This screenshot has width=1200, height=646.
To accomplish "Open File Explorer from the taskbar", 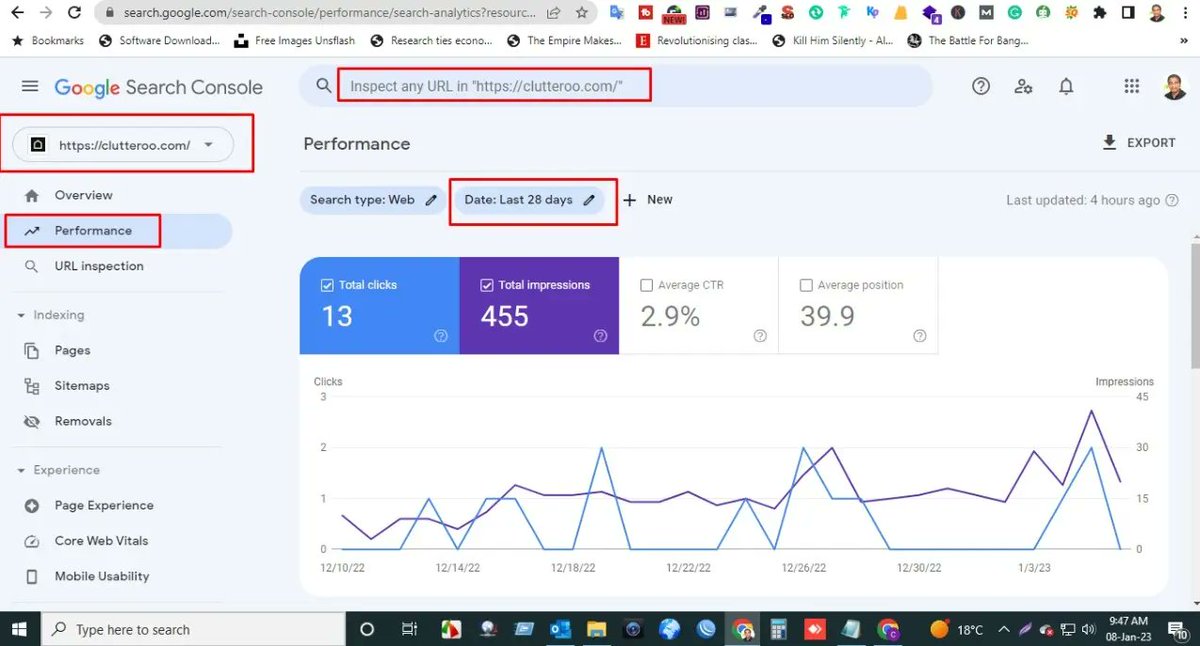I will pos(597,629).
